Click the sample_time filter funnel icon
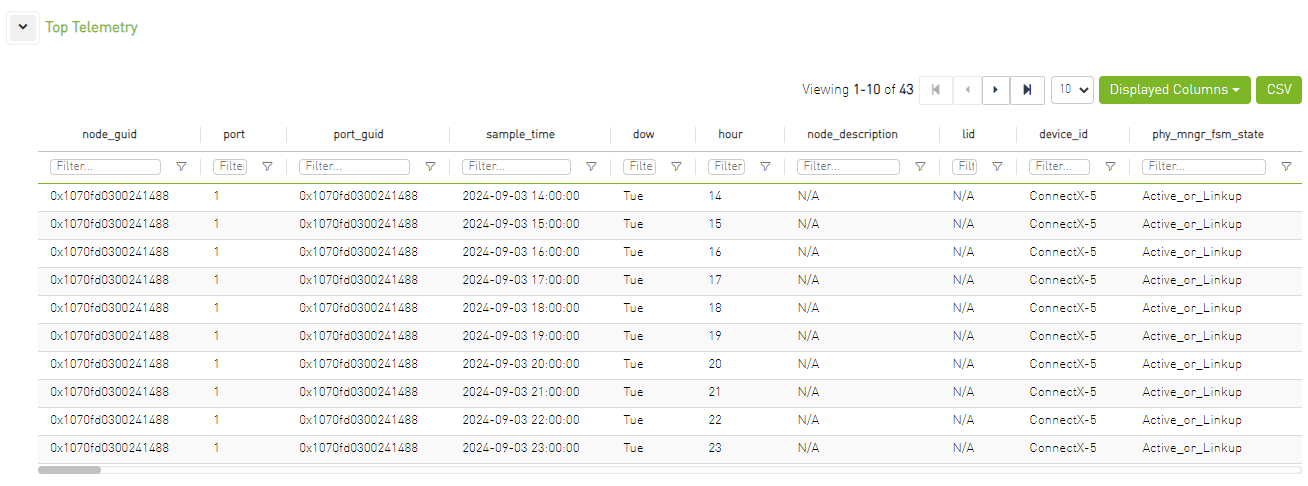The image size is (1308, 486). click(591, 167)
